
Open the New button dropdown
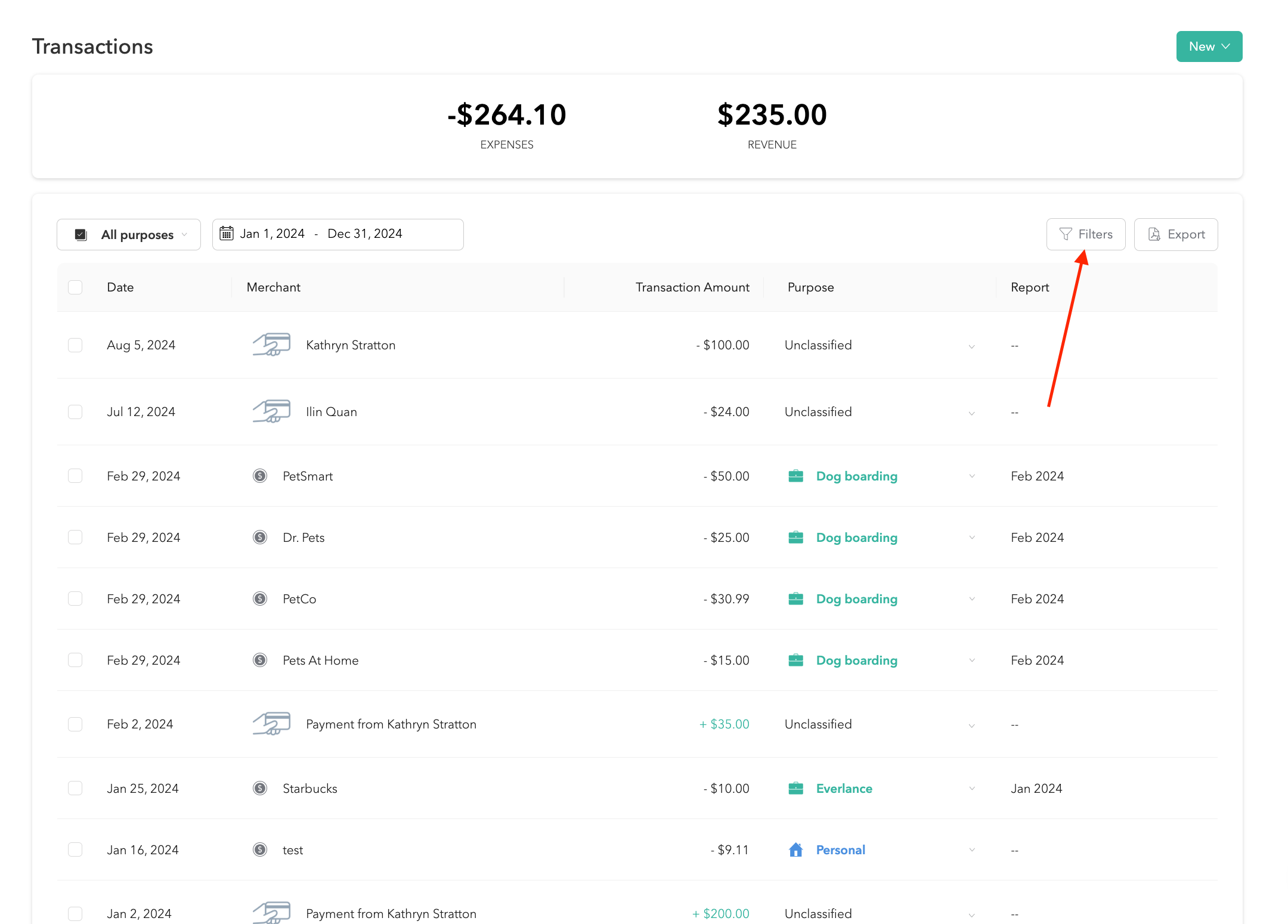1209,46
